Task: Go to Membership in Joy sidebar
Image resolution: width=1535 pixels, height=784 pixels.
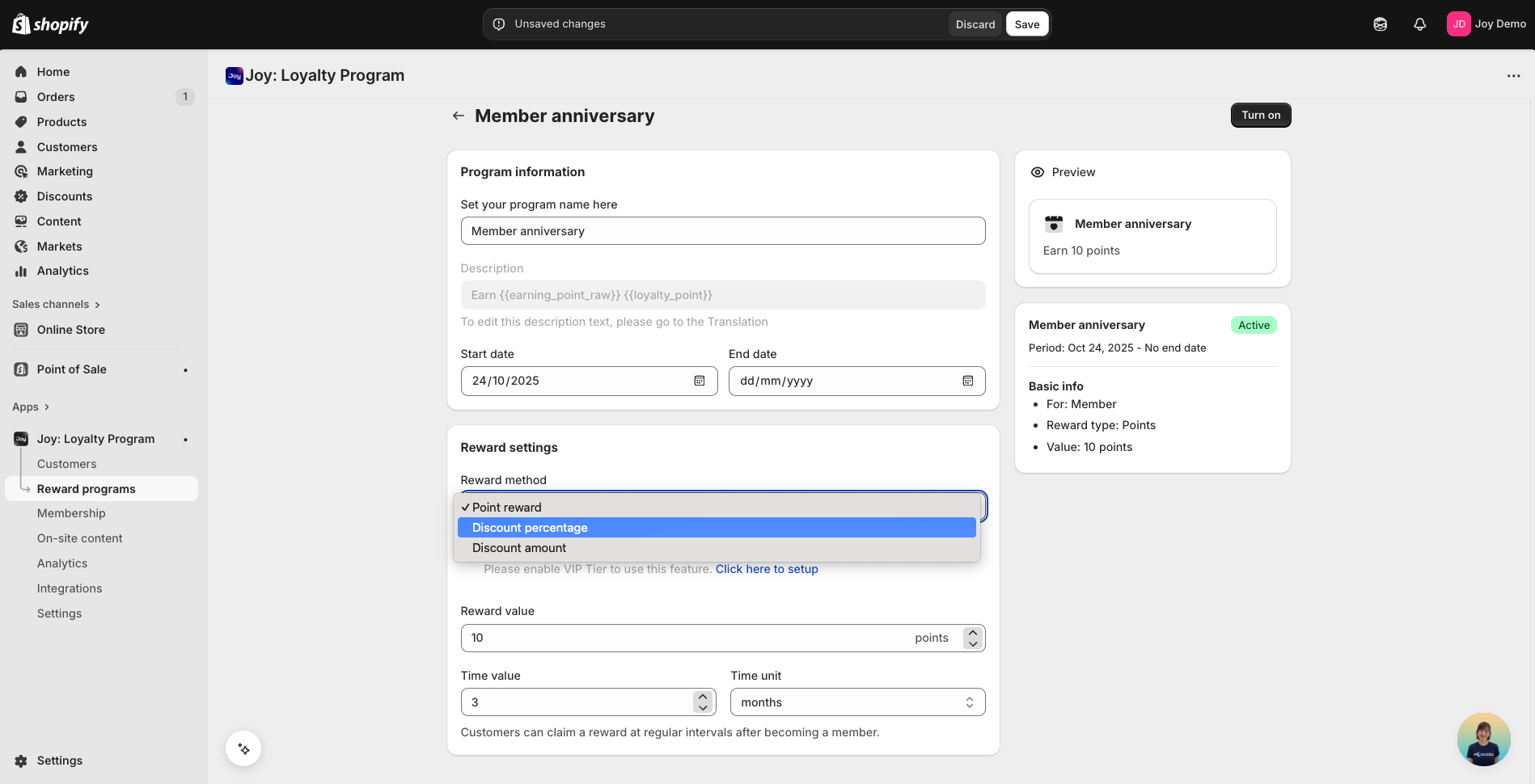Action: pyautogui.click(x=71, y=513)
